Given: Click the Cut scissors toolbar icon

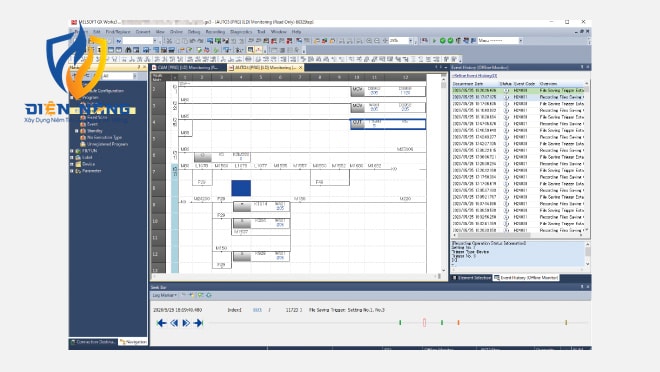Looking at the screenshot, I should (169, 40).
